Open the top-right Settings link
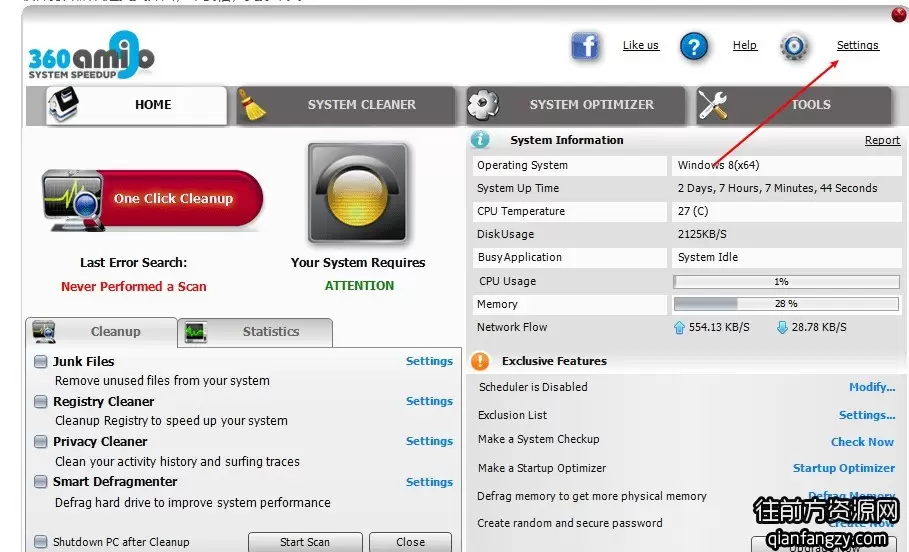The image size is (909, 552). [x=857, y=45]
